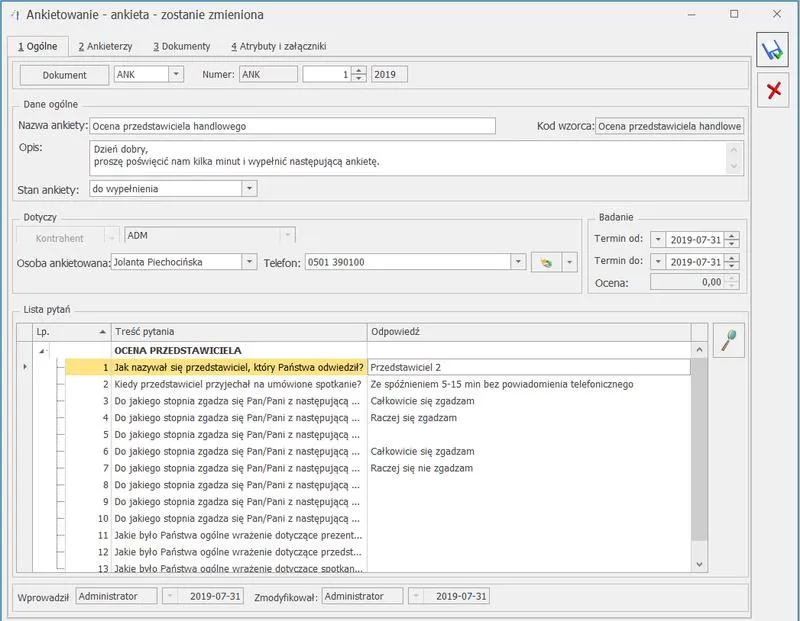Open the Osoba ankietowana dropdown
This screenshot has width=800, height=621.
click(249, 262)
